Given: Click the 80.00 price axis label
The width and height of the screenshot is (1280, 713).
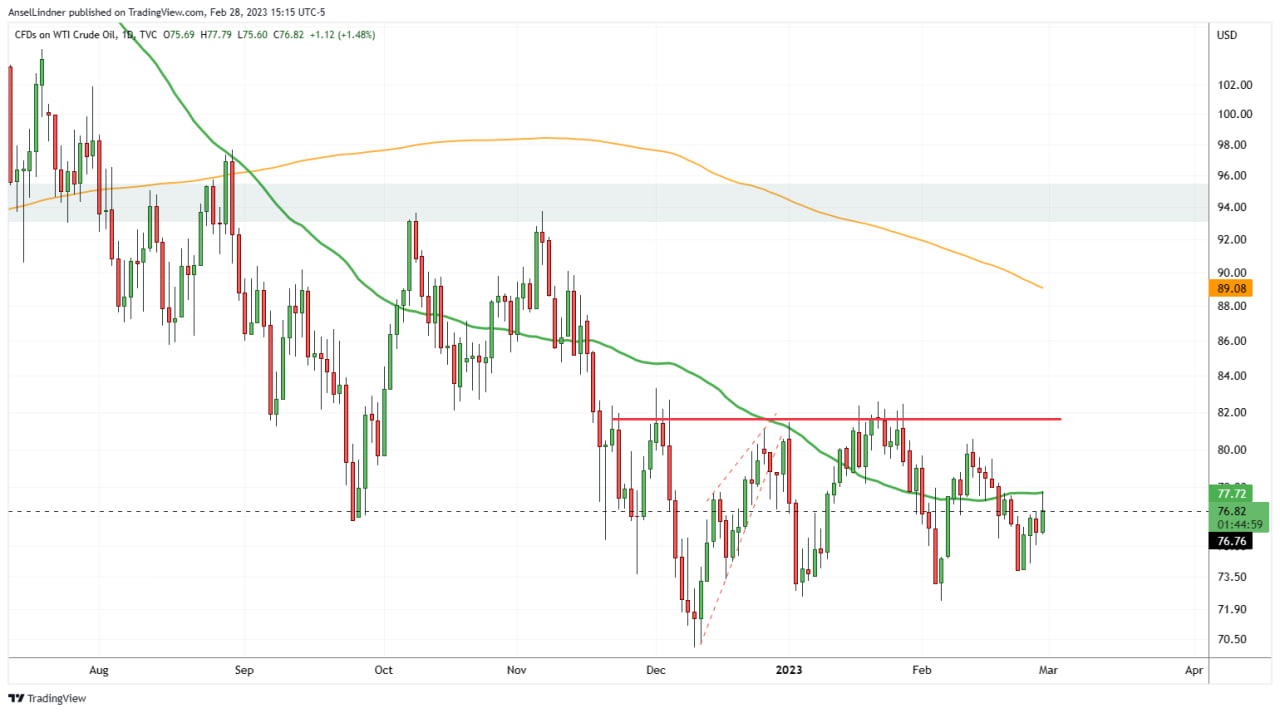Looking at the screenshot, I should pos(1232,450).
